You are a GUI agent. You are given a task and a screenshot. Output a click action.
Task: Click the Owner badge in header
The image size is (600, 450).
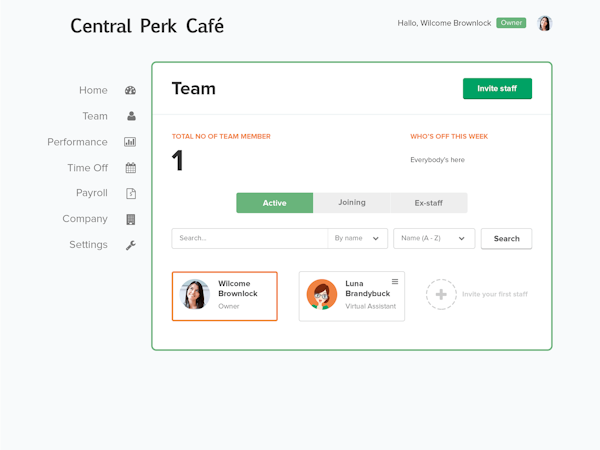point(511,23)
